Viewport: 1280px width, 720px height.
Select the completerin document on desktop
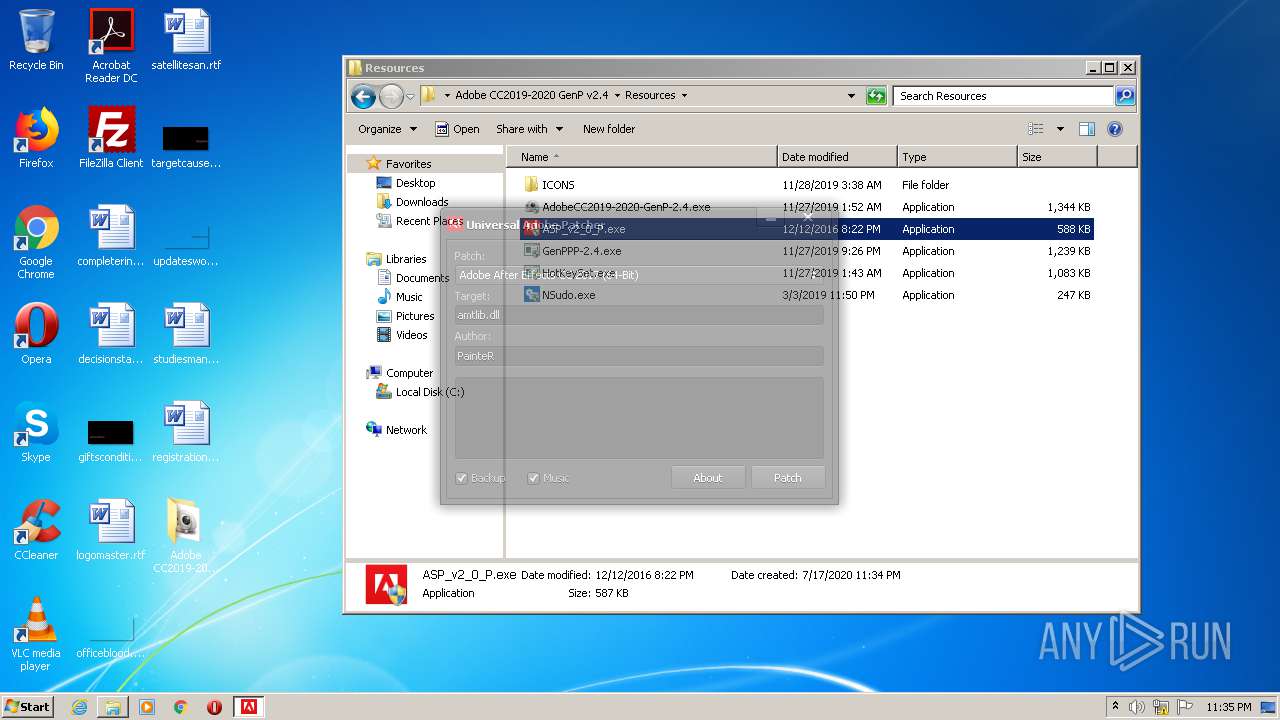point(111,236)
